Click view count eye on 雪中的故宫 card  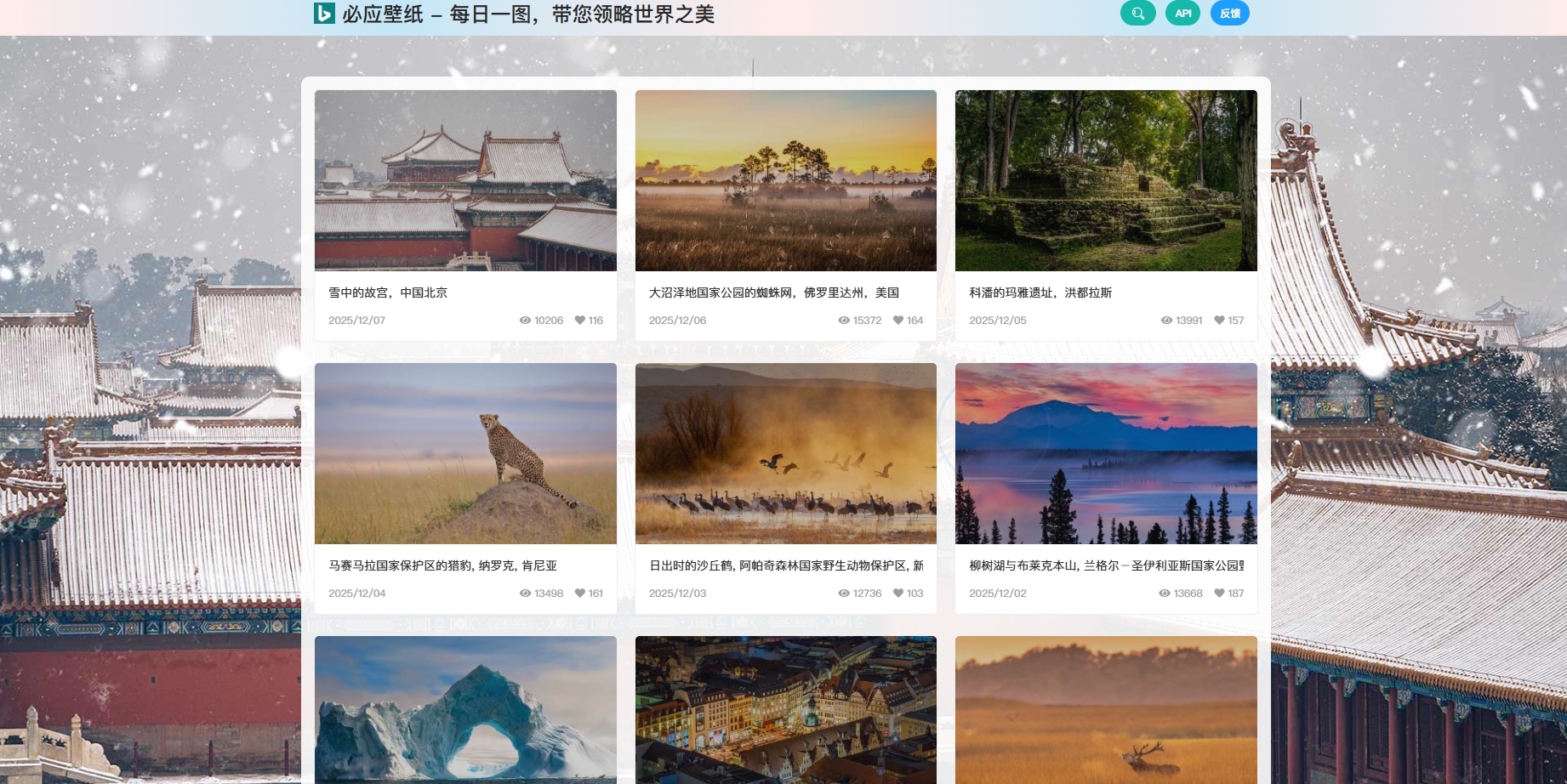click(525, 321)
